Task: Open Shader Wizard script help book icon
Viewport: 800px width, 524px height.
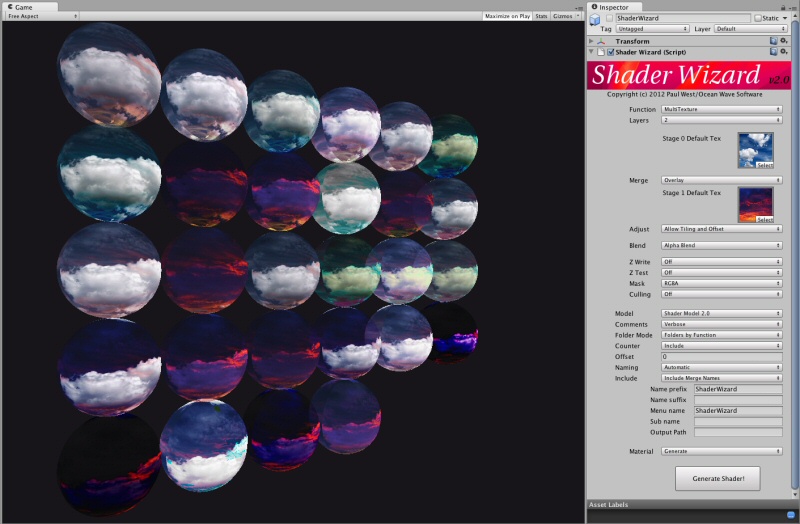Action: tap(773, 52)
